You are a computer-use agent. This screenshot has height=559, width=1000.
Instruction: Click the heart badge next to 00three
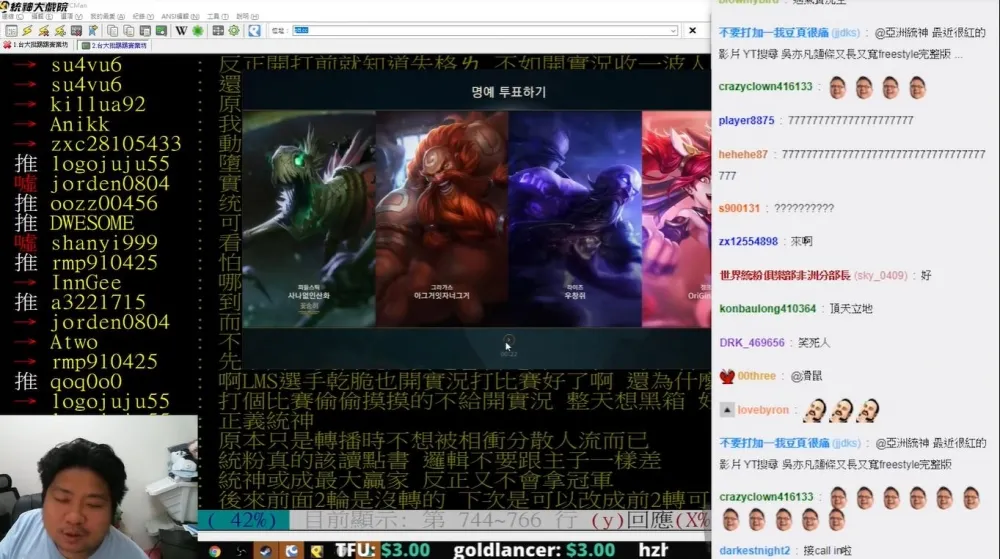coord(727,376)
